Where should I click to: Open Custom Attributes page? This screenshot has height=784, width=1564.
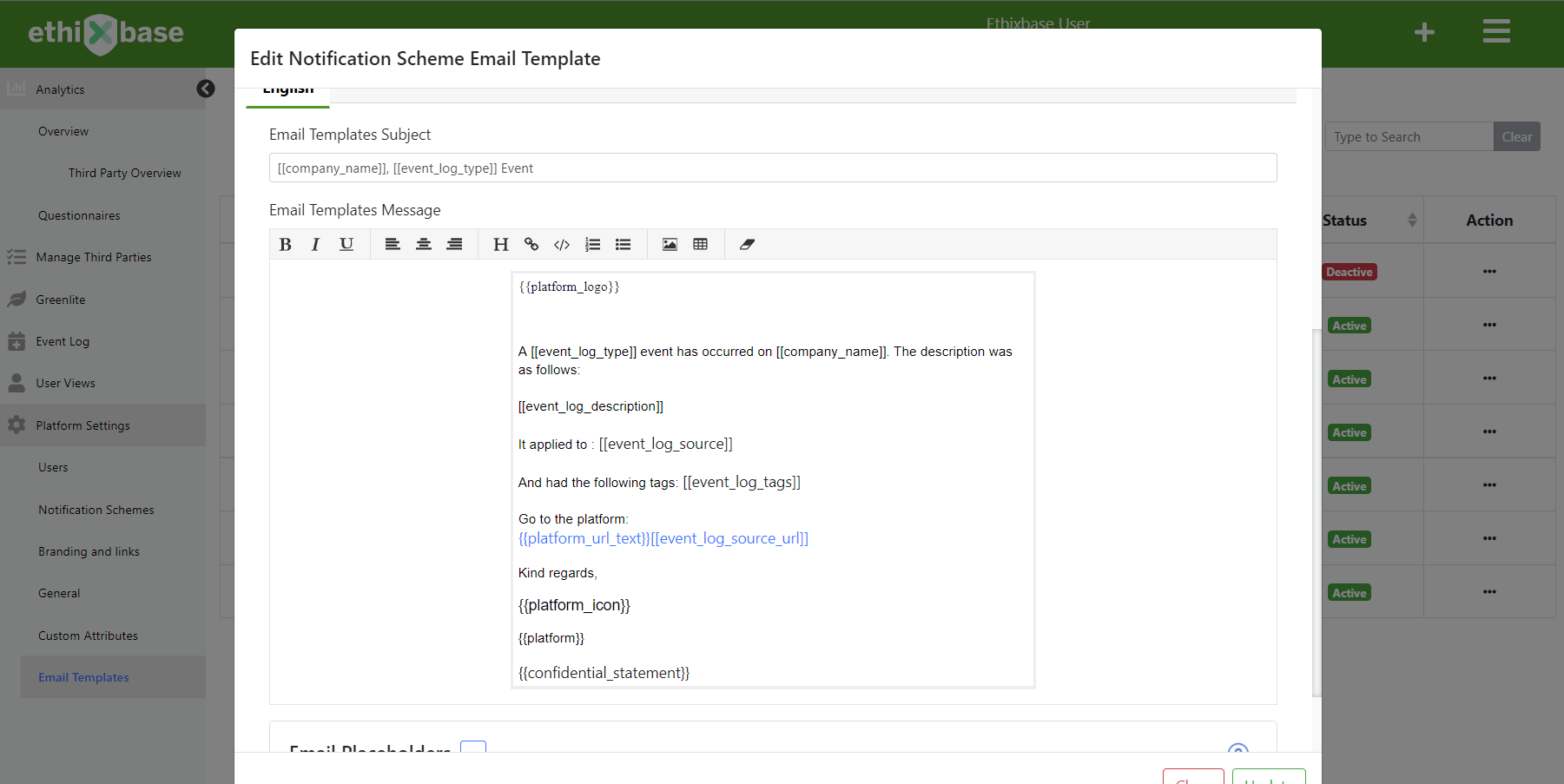pyautogui.click(x=88, y=636)
